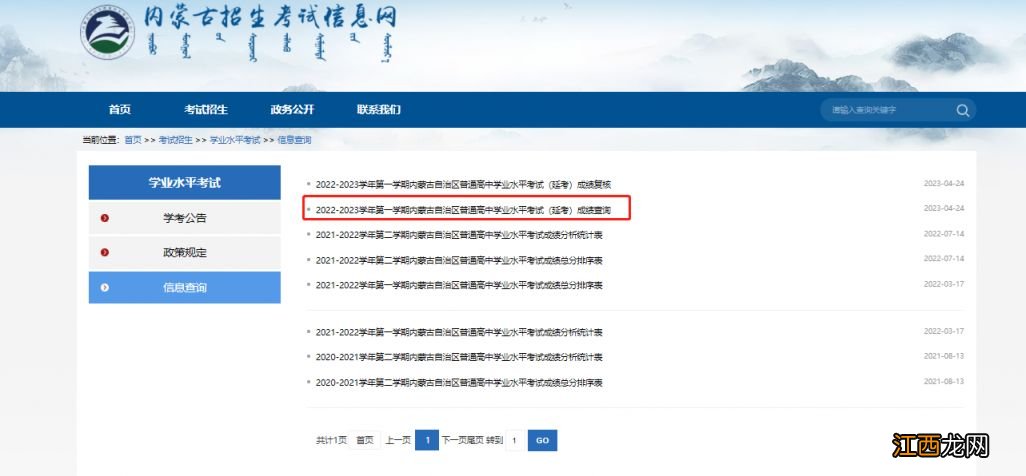Click the 共计1页 page count text

pyautogui.click(x=331, y=441)
